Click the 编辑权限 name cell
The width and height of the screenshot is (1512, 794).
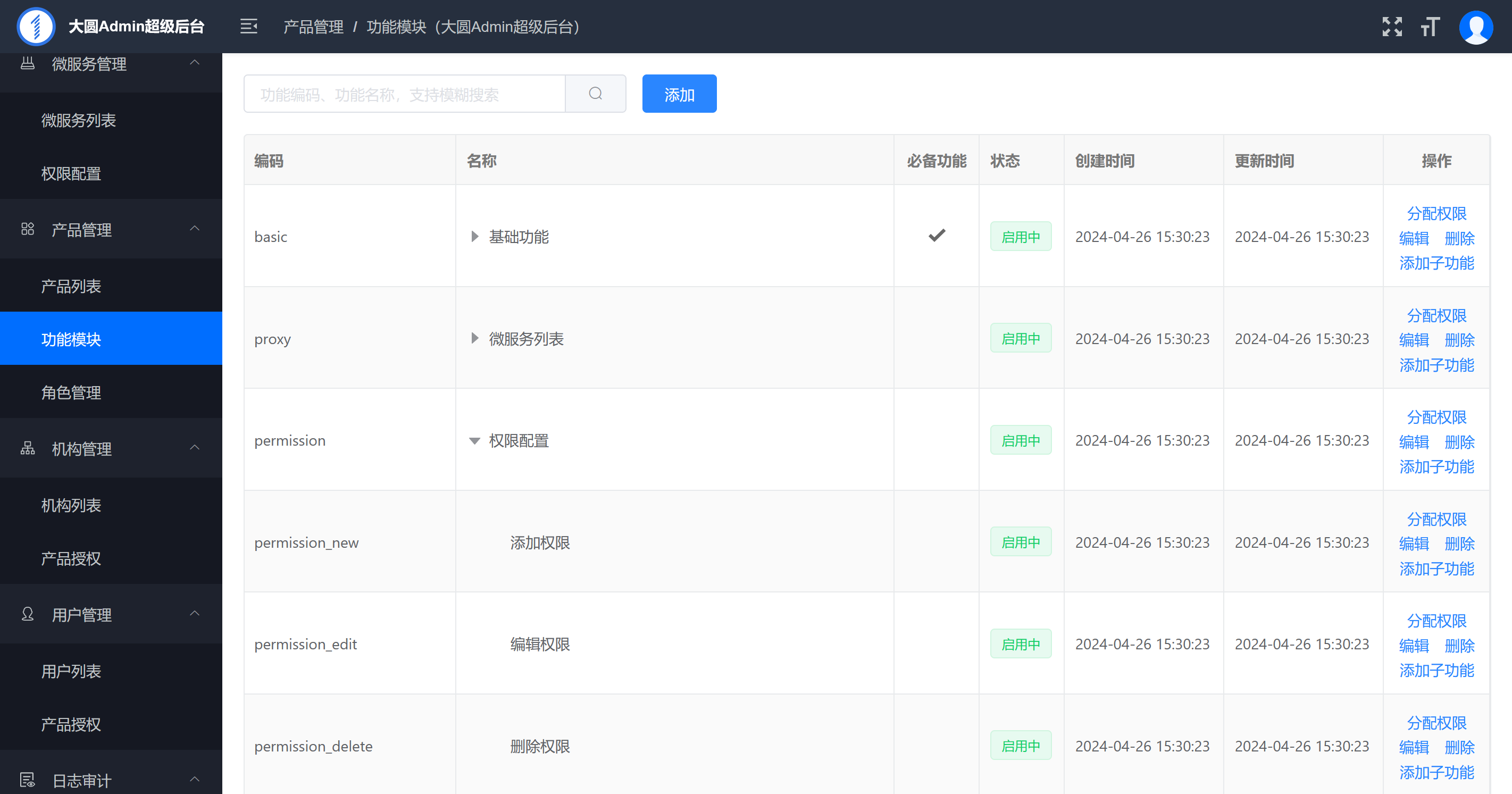coord(674,644)
